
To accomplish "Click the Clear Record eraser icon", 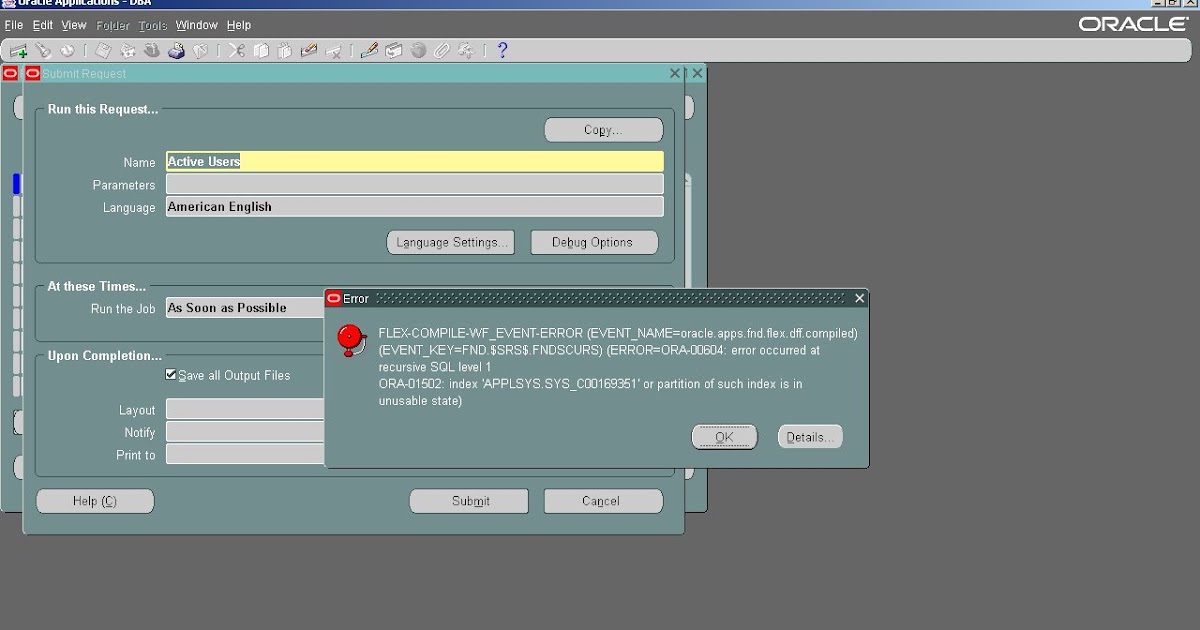I will (x=309, y=51).
